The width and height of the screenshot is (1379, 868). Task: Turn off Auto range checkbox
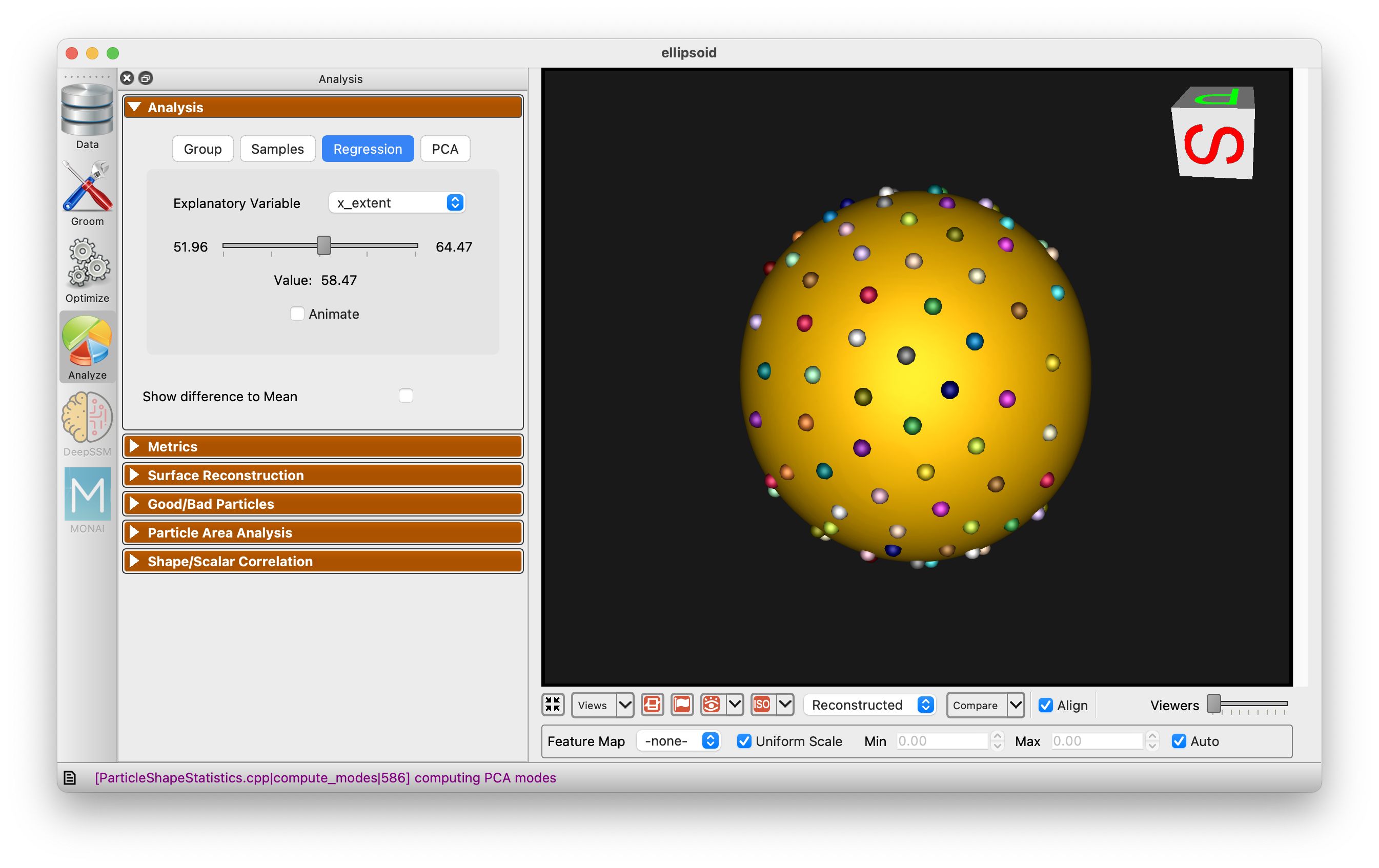(1179, 741)
